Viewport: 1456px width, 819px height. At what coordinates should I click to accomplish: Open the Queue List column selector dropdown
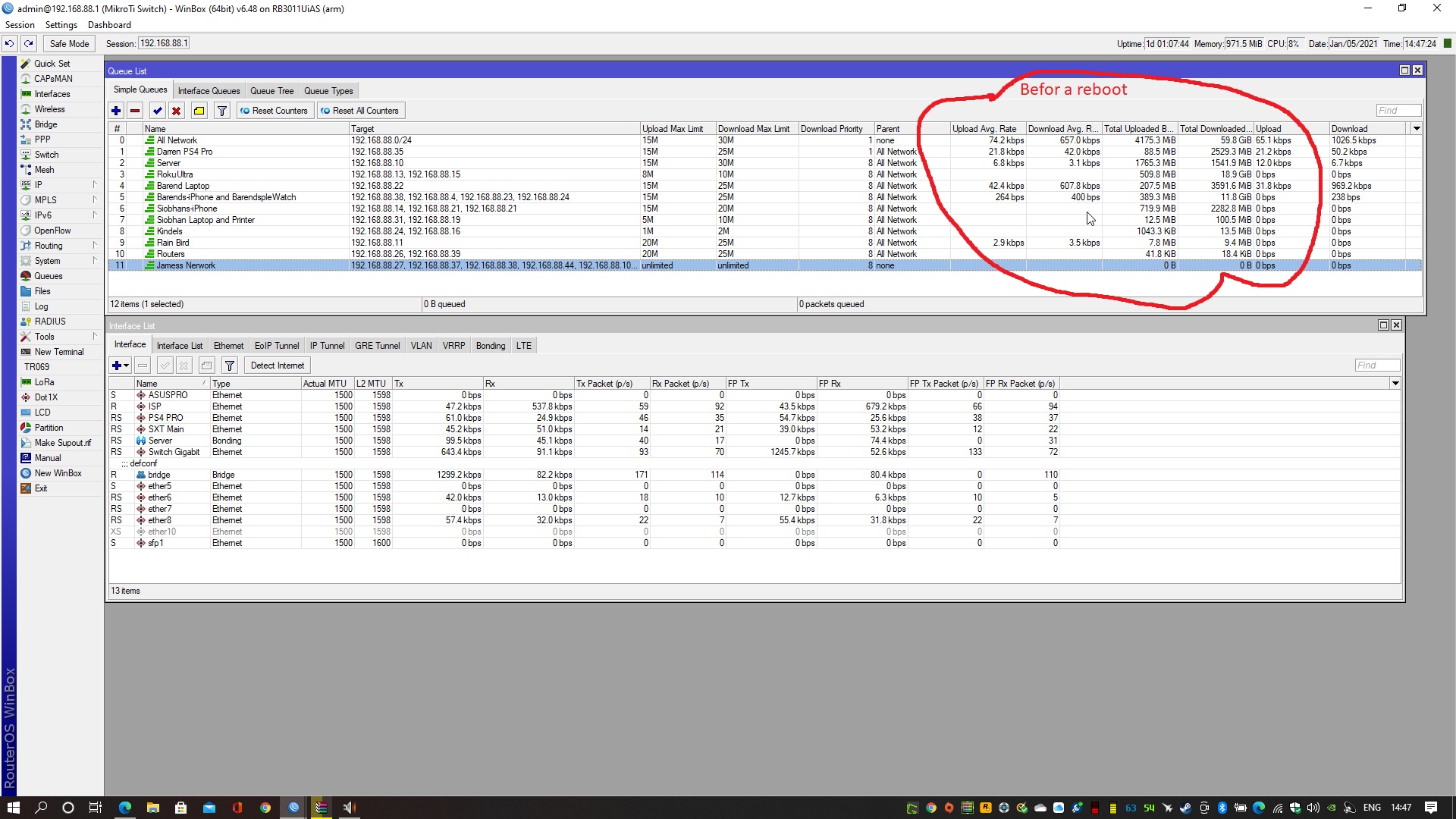coord(1415,128)
